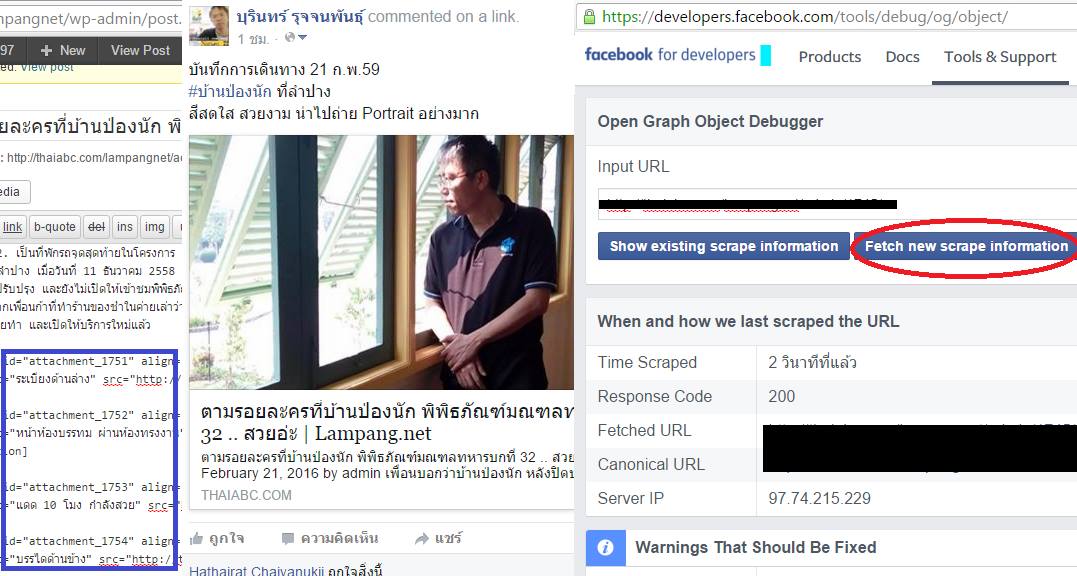Click the b-quote editor button
The width and height of the screenshot is (1077, 576).
(55, 227)
